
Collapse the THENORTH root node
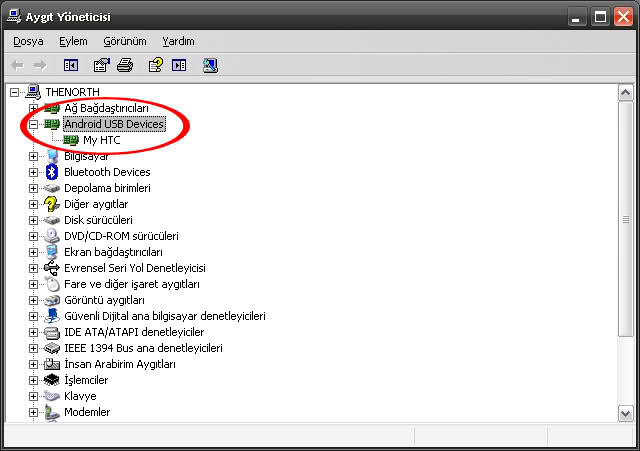tap(14, 92)
